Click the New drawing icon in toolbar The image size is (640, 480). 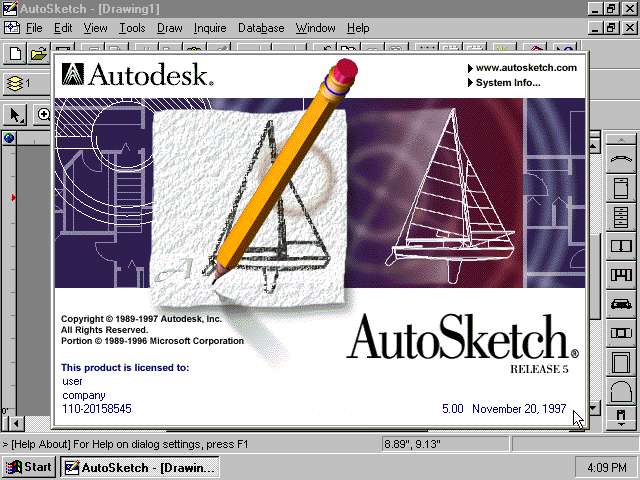[x=15, y=54]
